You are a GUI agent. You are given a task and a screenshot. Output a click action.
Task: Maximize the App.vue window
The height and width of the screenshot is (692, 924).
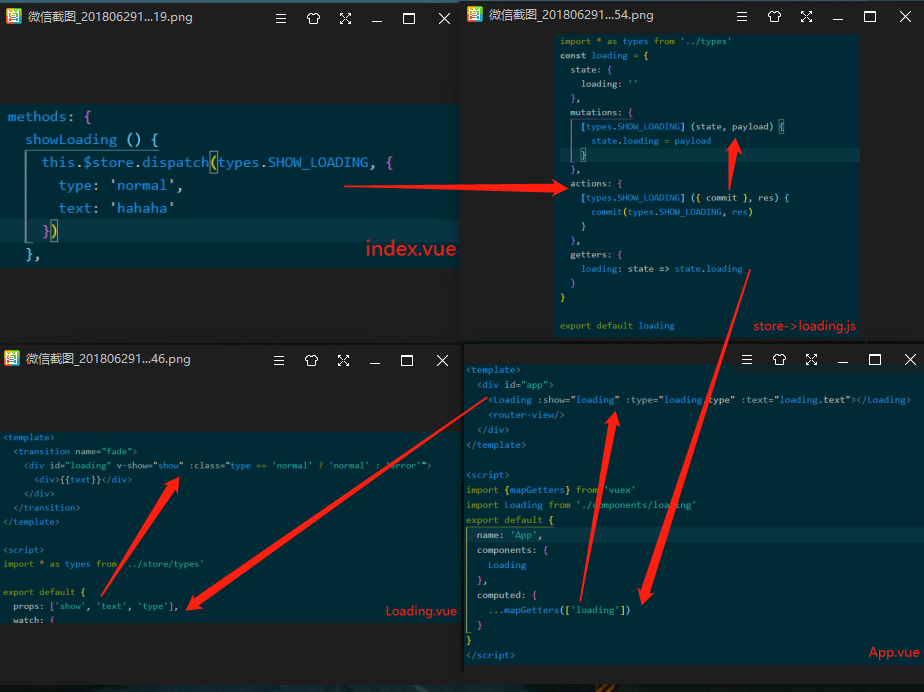point(875,359)
